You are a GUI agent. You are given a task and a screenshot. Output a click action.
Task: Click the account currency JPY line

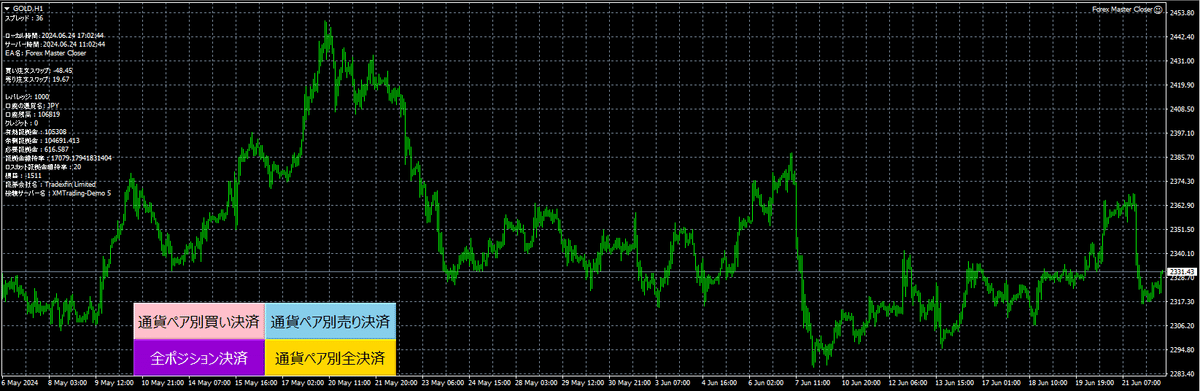(x=32, y=105)
